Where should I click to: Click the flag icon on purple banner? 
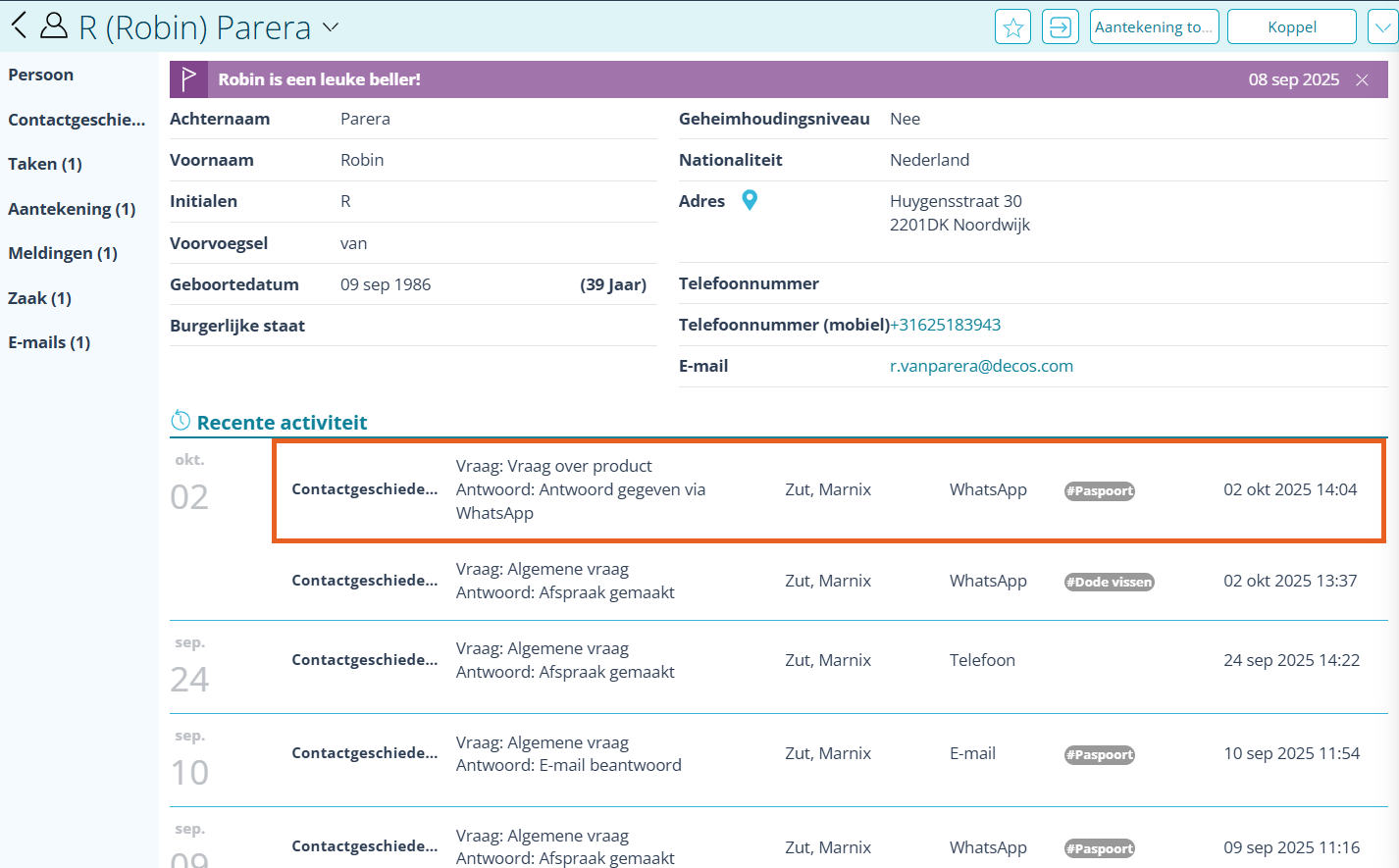(188, 79)
